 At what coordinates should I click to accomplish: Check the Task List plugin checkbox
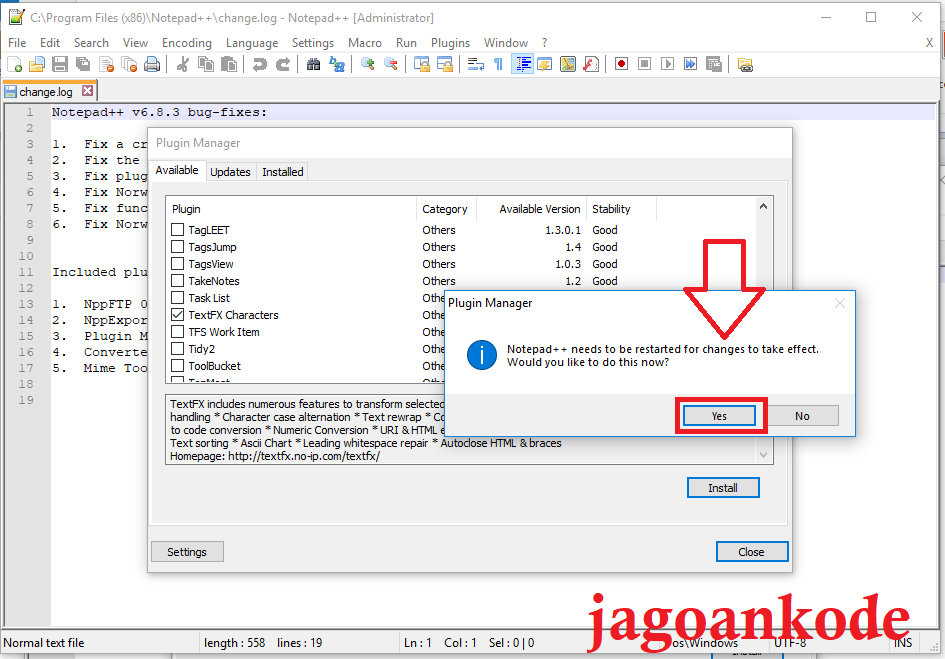177,298
